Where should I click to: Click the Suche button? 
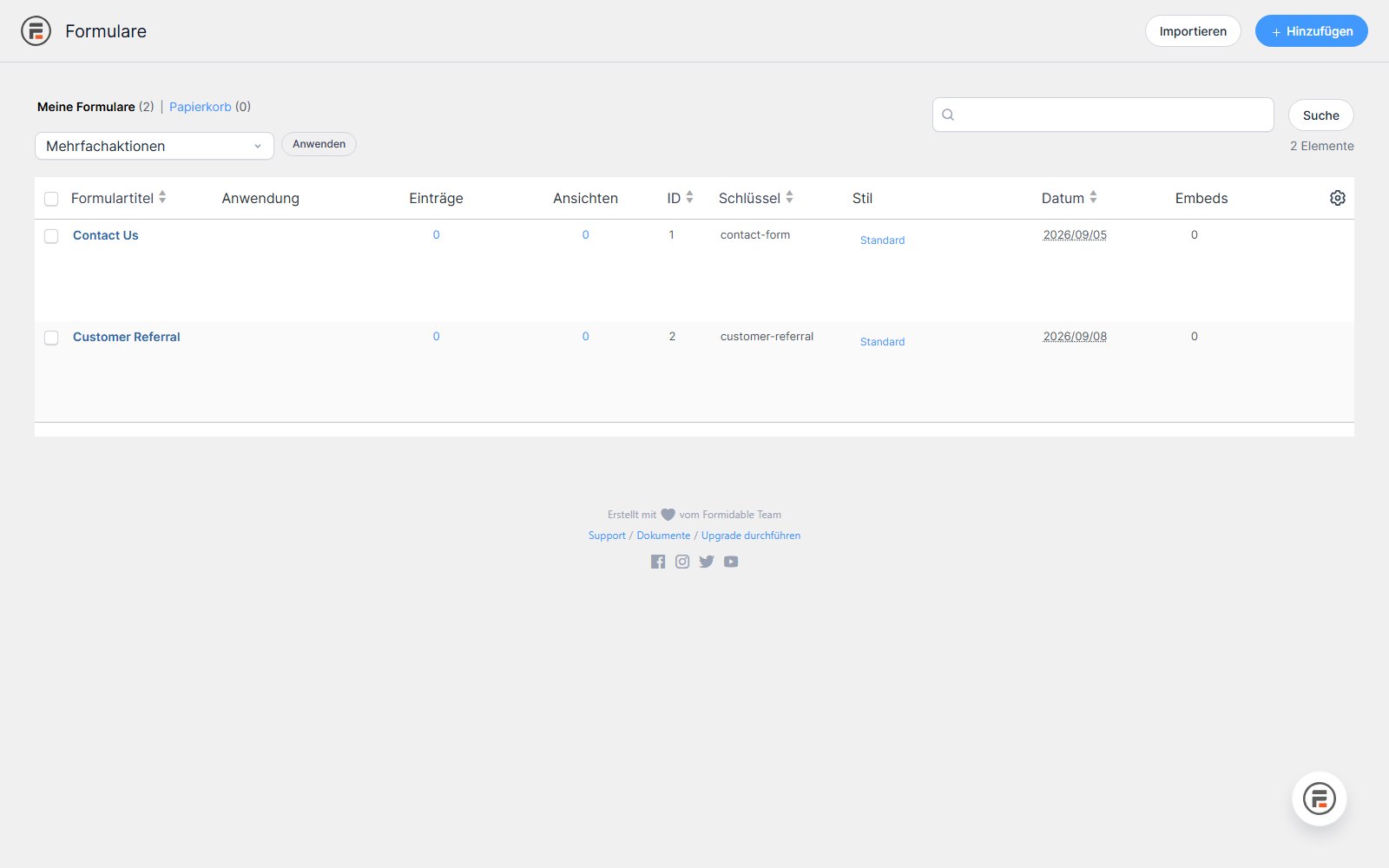(1320, 115)
